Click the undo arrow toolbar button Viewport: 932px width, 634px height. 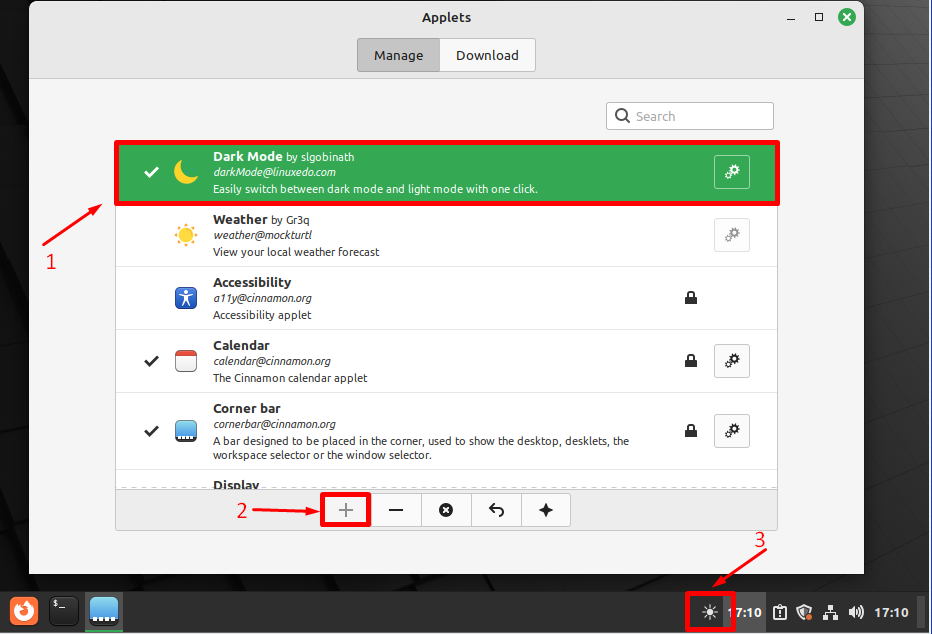496,510
